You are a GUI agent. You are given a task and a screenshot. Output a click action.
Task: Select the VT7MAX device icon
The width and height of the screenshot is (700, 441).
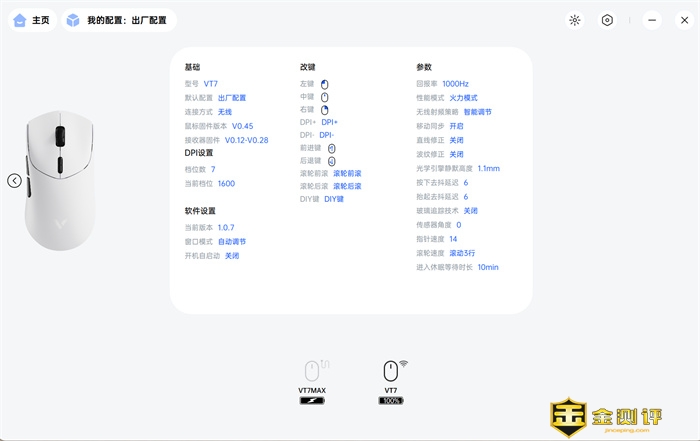(x=313, y=371)
